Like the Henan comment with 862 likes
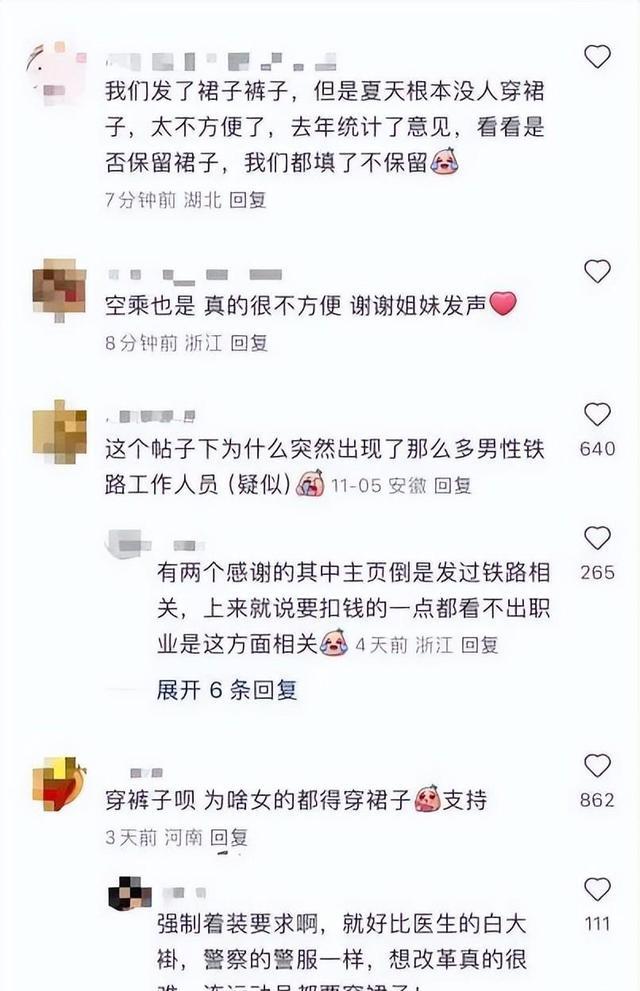This screenshot has width=640, height=991. (597, 765)
